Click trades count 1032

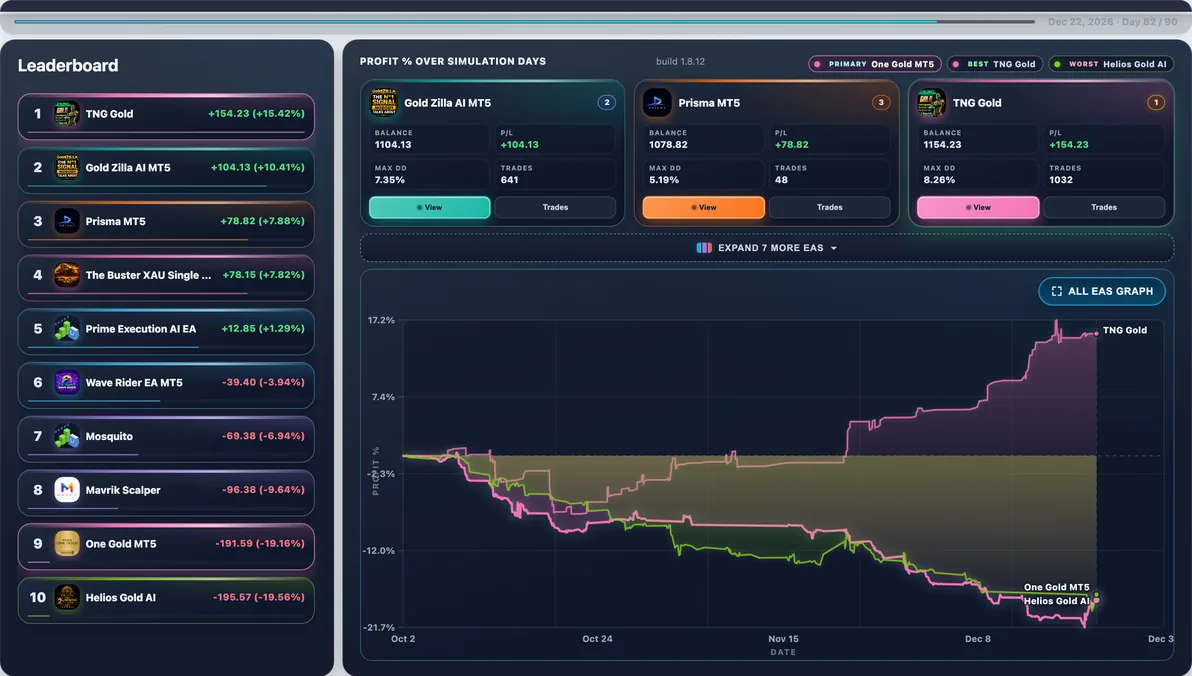pyautogui.click(x=1060, y=180)
